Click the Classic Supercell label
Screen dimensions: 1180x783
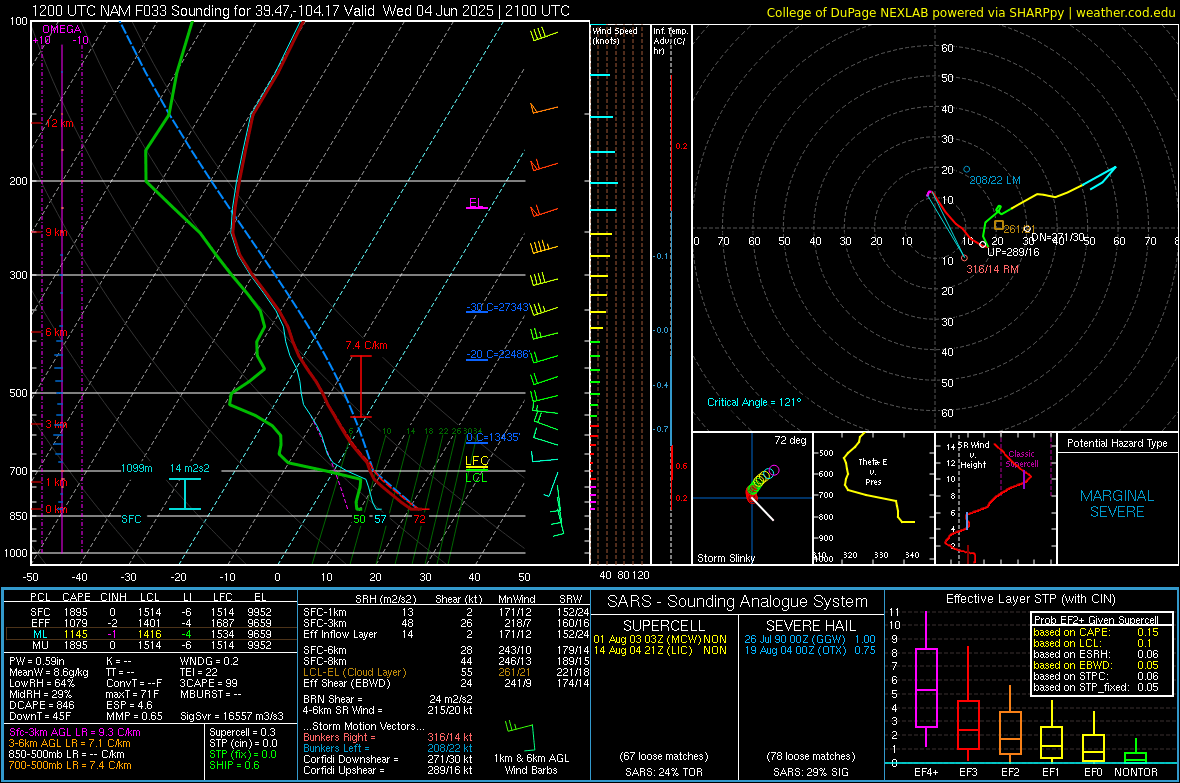(x=1022, y=459)
